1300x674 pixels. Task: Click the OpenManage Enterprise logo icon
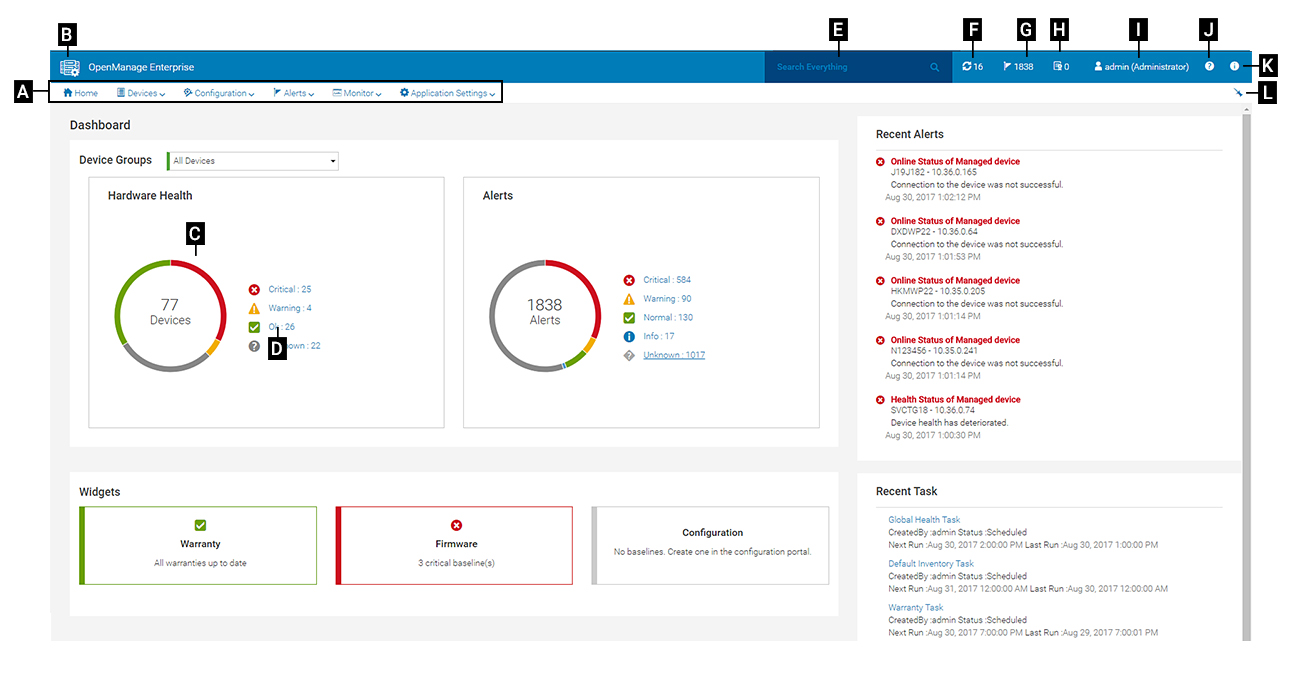[x=68, y=66]
